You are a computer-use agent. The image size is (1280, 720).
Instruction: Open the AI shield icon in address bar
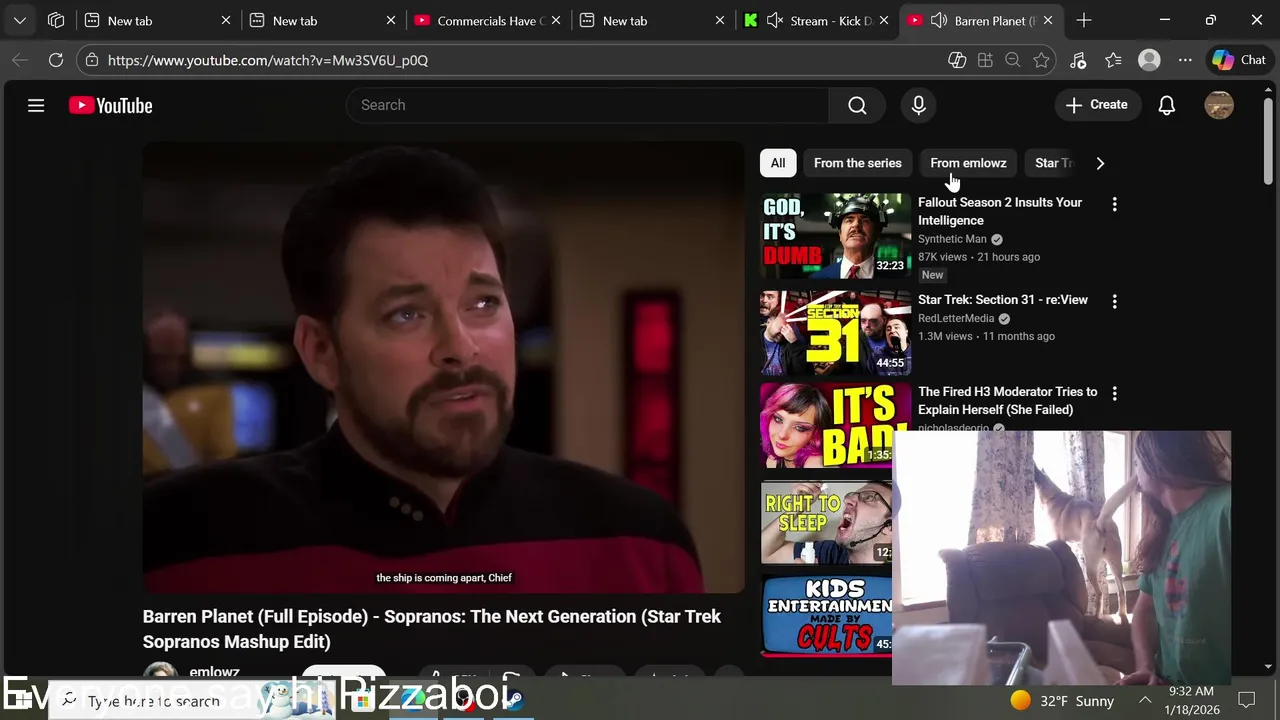tap(957, 60)
